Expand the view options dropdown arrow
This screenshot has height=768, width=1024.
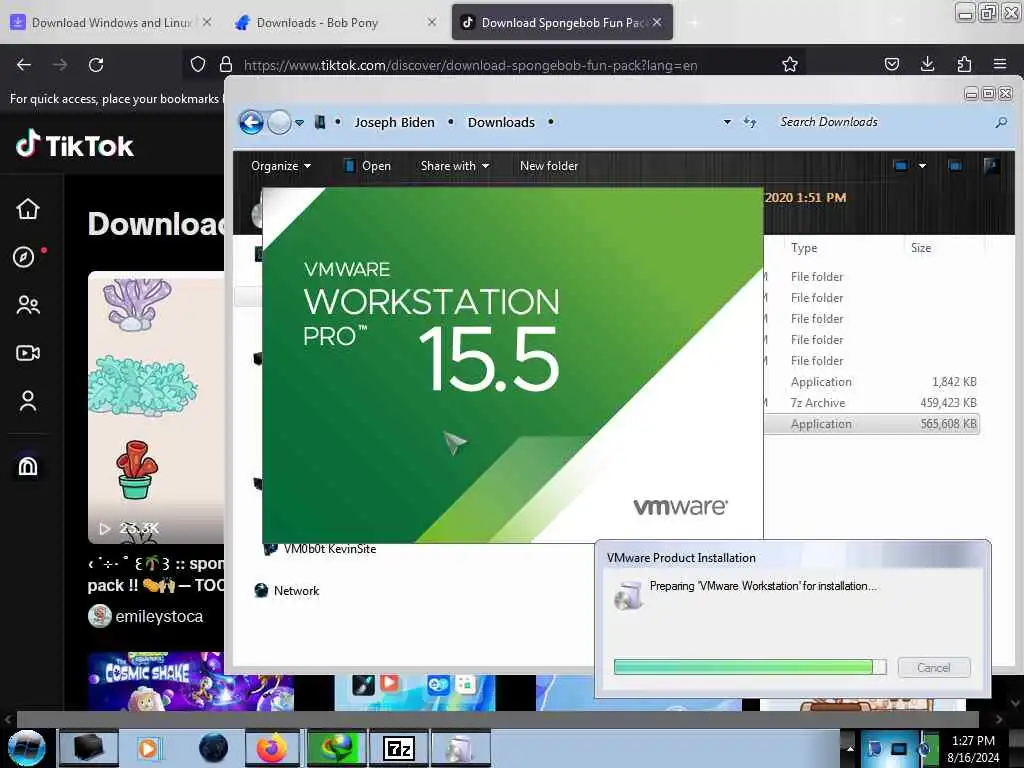(922, 166)
